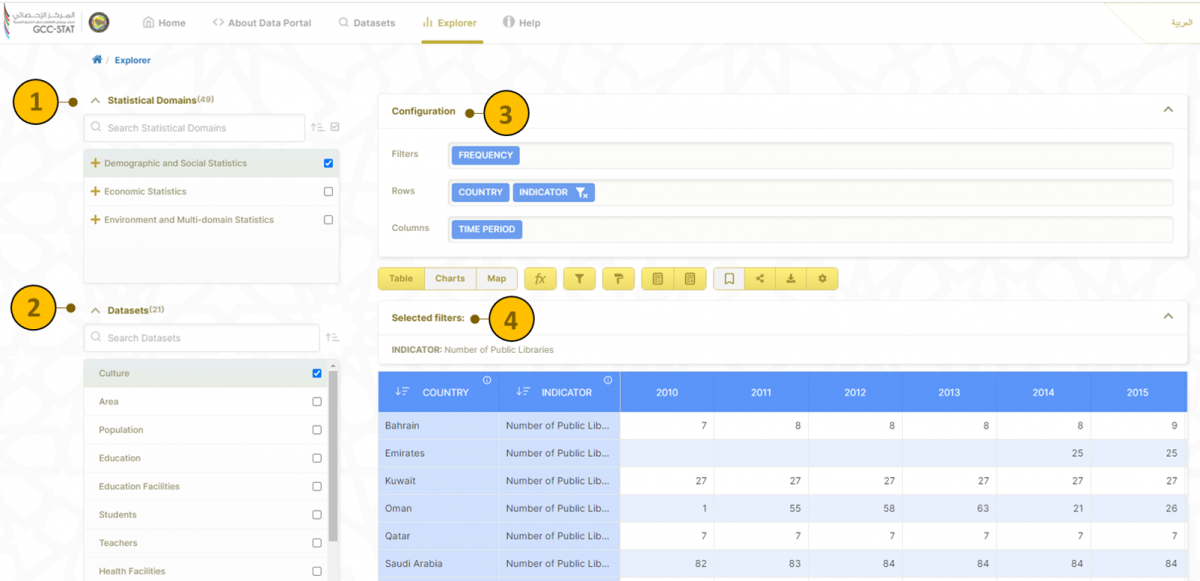Sort the Statistical Domains list

point(317,128)
